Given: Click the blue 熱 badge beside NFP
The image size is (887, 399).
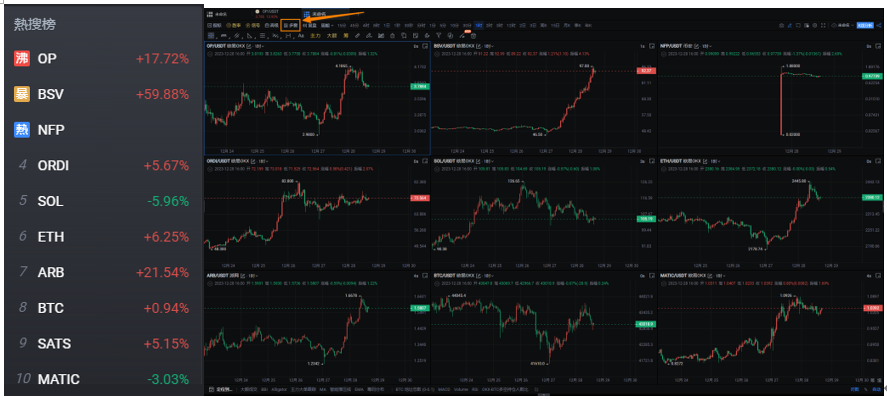Looking at the screenshot, I should pos(21,130).
